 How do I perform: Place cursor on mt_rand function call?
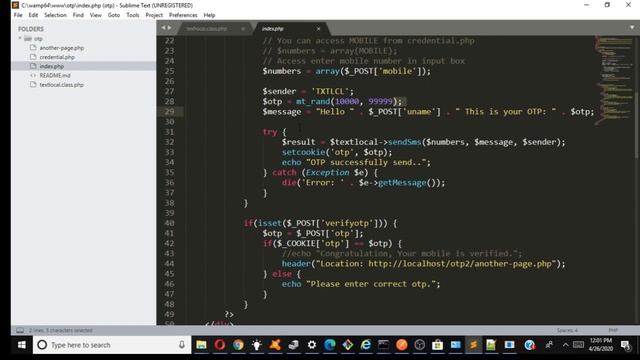coord(313,101)
